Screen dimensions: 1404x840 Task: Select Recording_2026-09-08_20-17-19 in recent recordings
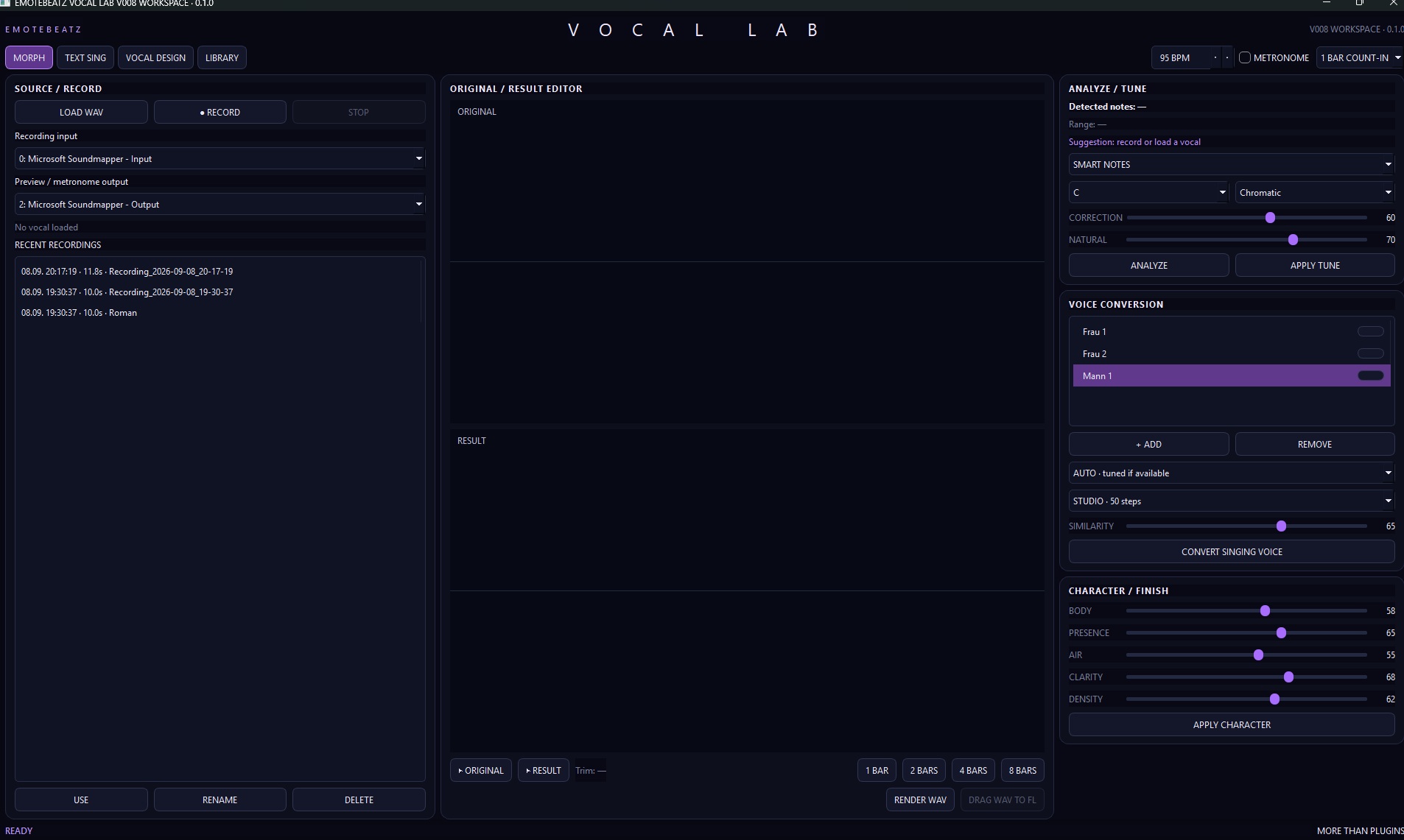219,272
